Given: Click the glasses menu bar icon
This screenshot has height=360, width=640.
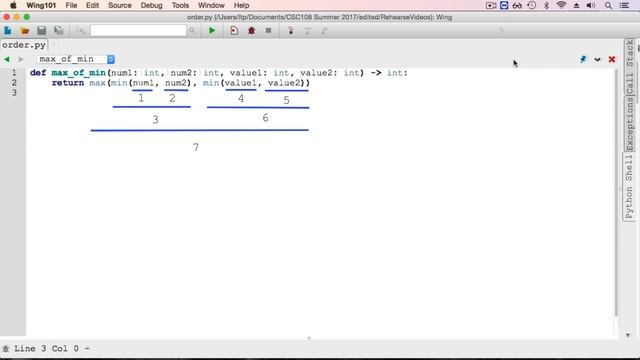Looking at the screenshot, I should coord(517,5).
